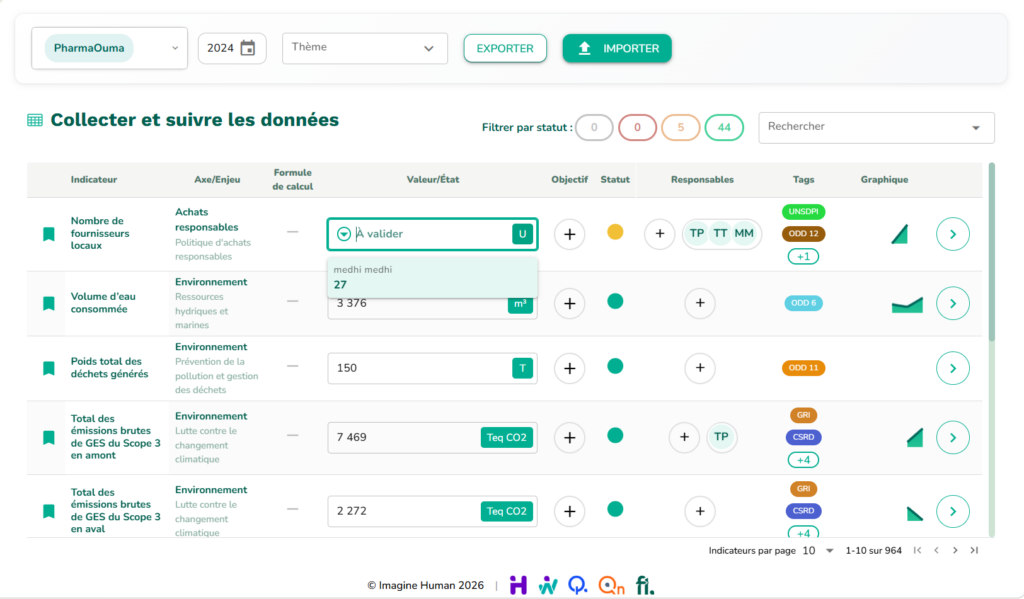Click the UNSDPI tag
The image size is (1024, 599).
[803, 212]
